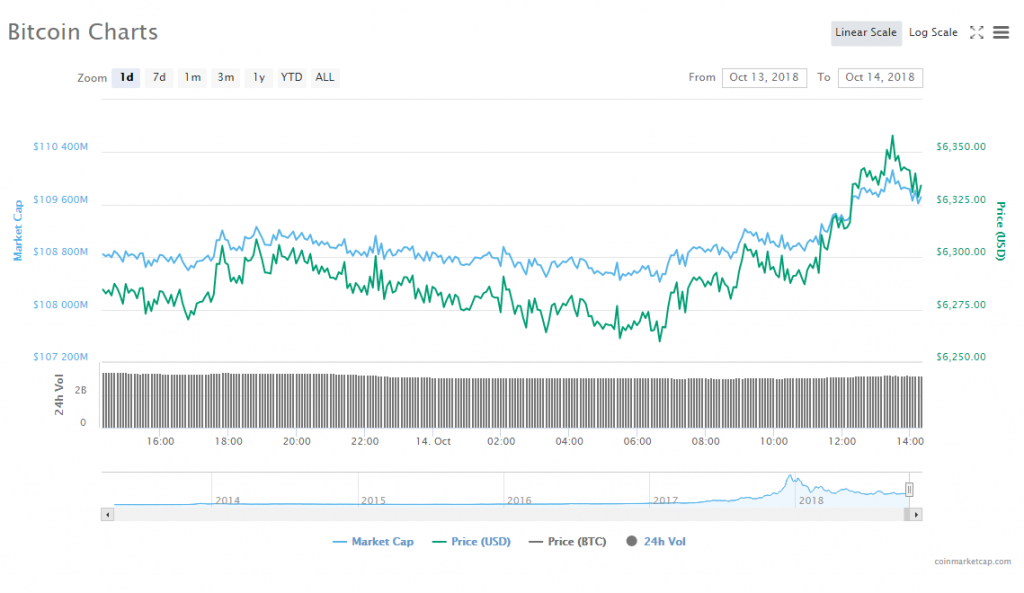Switch to Linear Scale

(866, 33)
